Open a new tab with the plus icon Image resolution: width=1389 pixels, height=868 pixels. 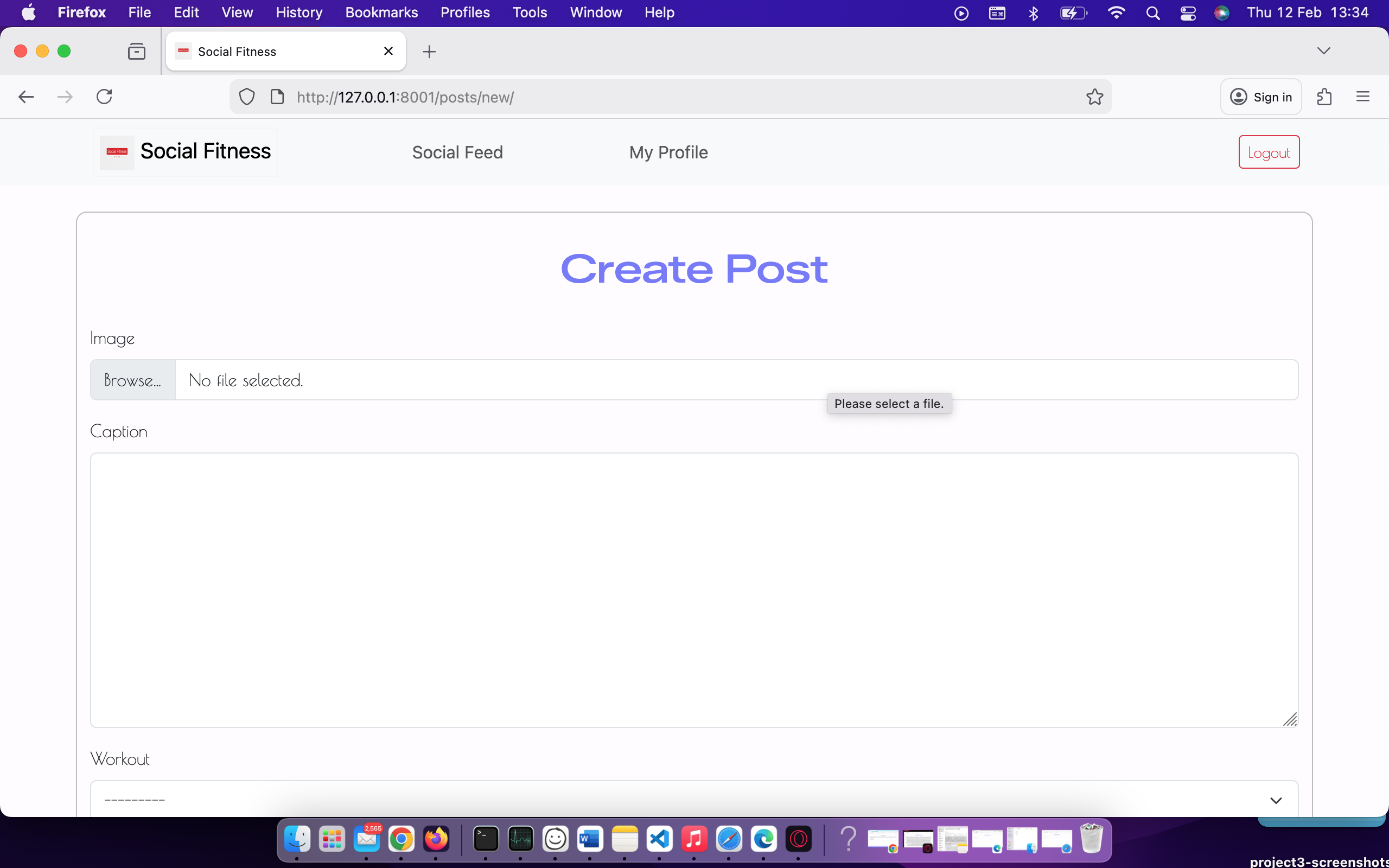(x=429, y=52)
